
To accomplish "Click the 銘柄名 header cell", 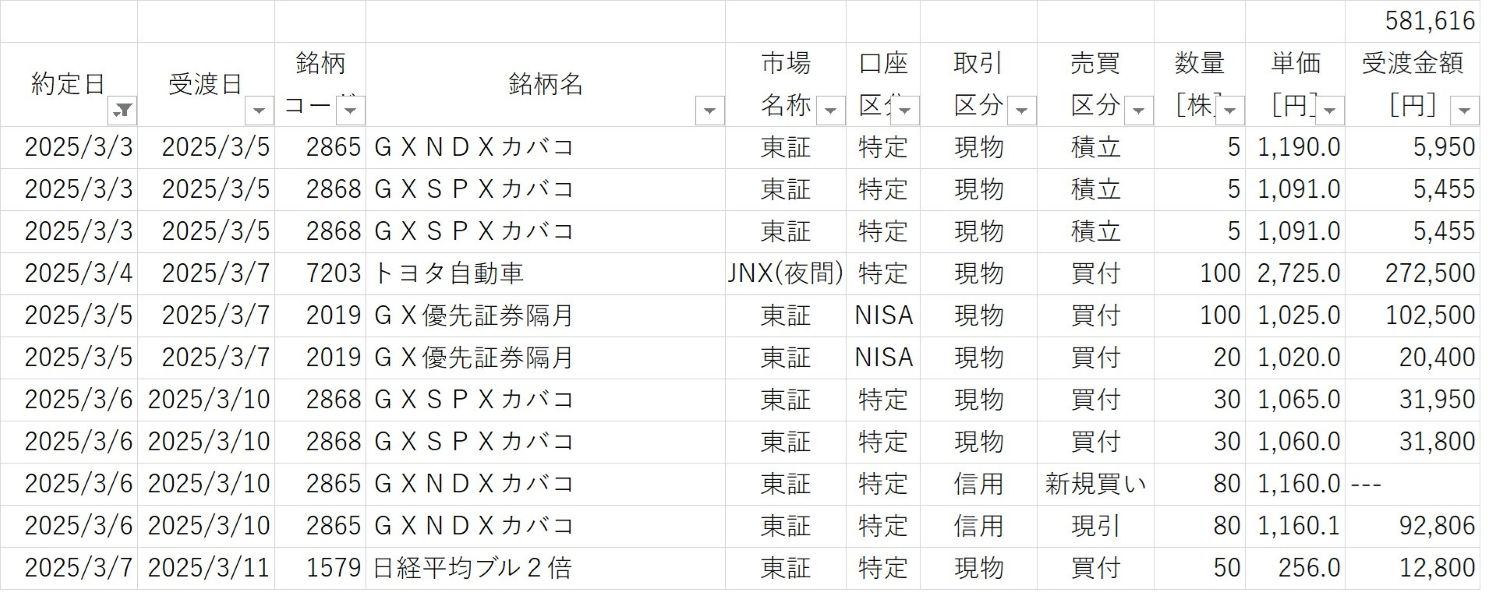I will tap(545, 84).
